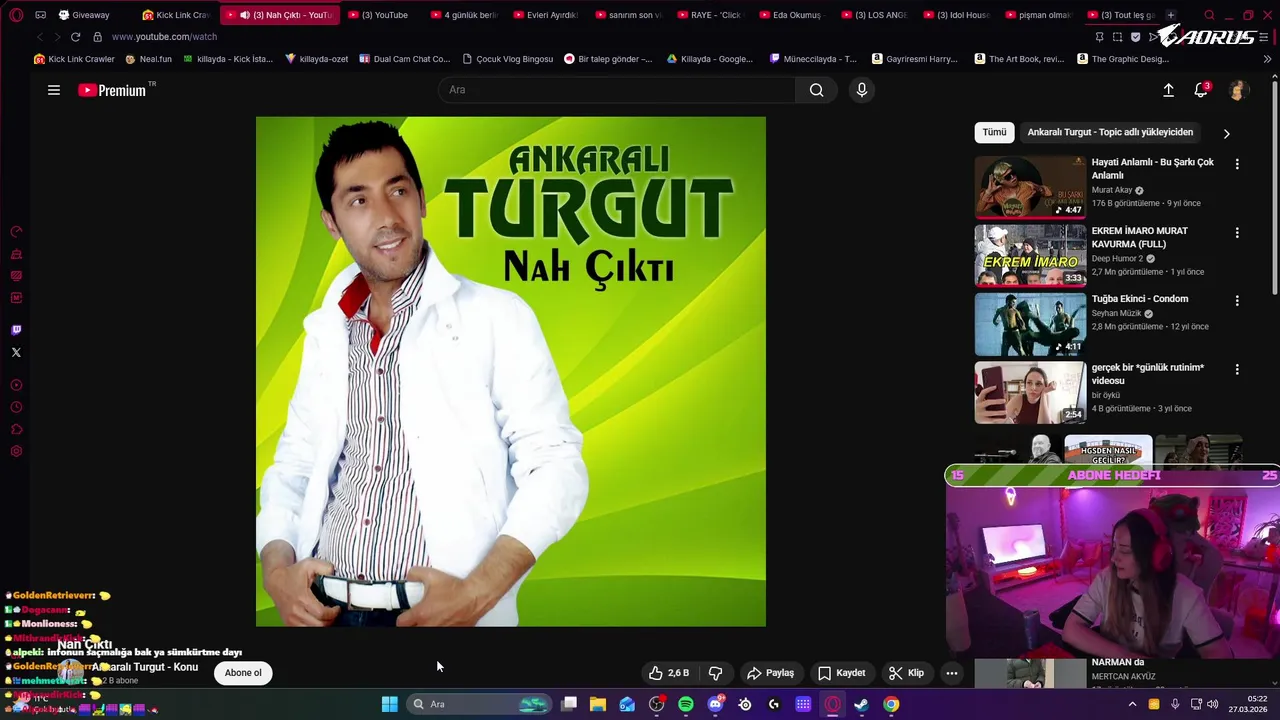Save video with Kaydet button

point(841,673)
